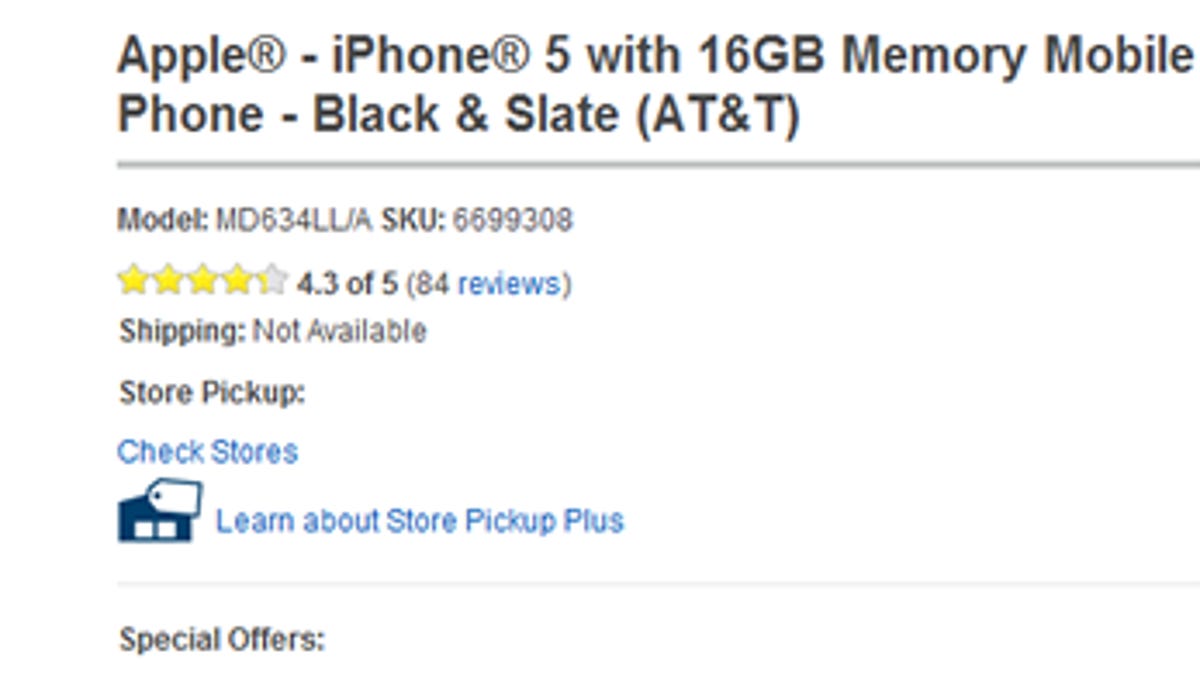Open Learn about Store Pickup Plus link
Viewport: 1200px width, 675px height.
420,521
